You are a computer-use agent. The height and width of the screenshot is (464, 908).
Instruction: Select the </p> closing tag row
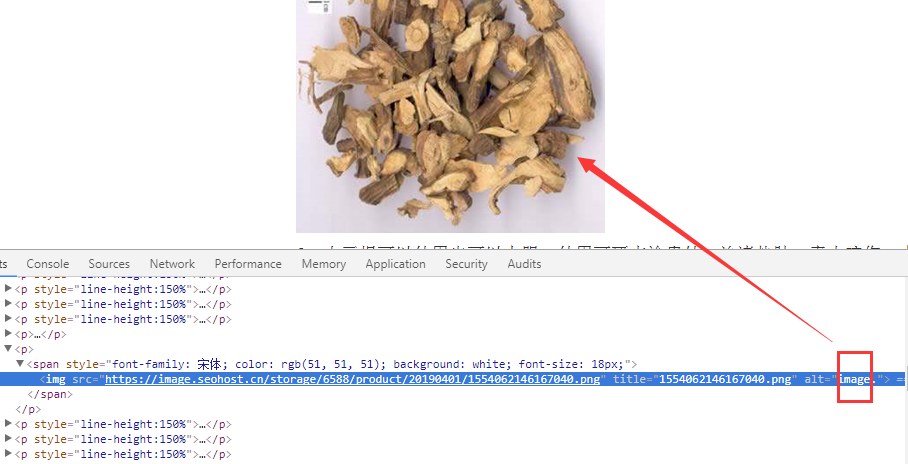(x=28, y=410)
